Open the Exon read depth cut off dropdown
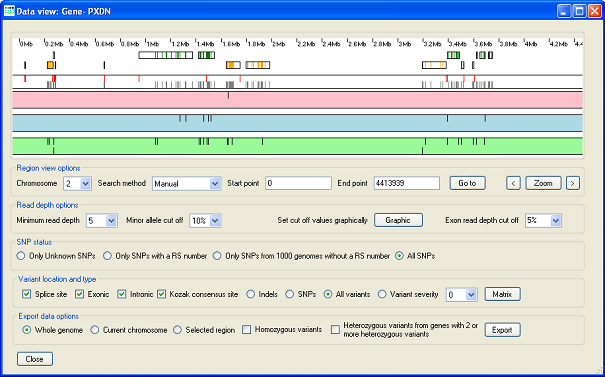605x377 pixels. tap(556, 221)
